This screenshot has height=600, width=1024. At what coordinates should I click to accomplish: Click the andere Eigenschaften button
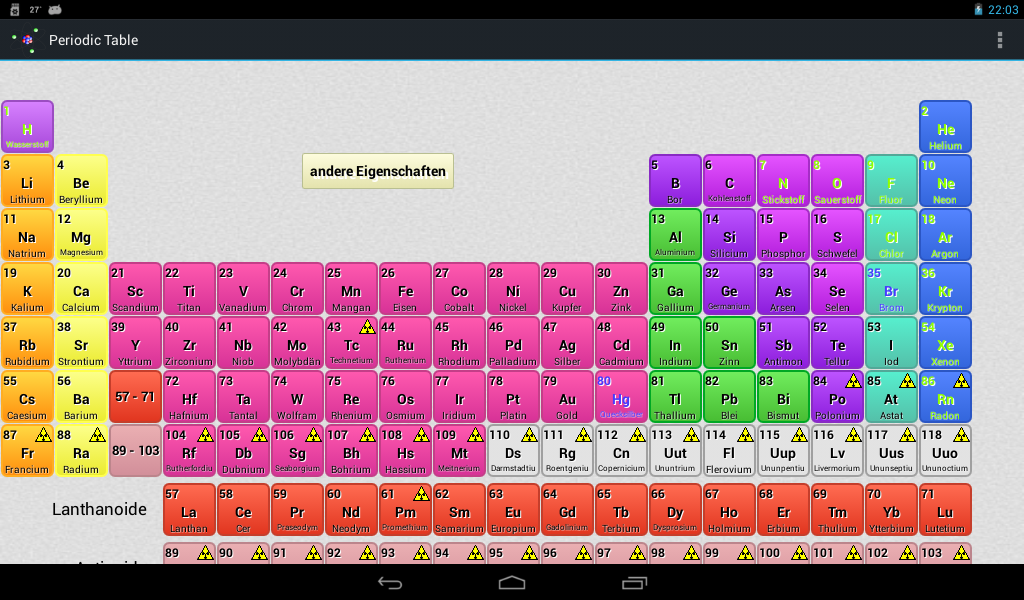[x=378, y=171]
